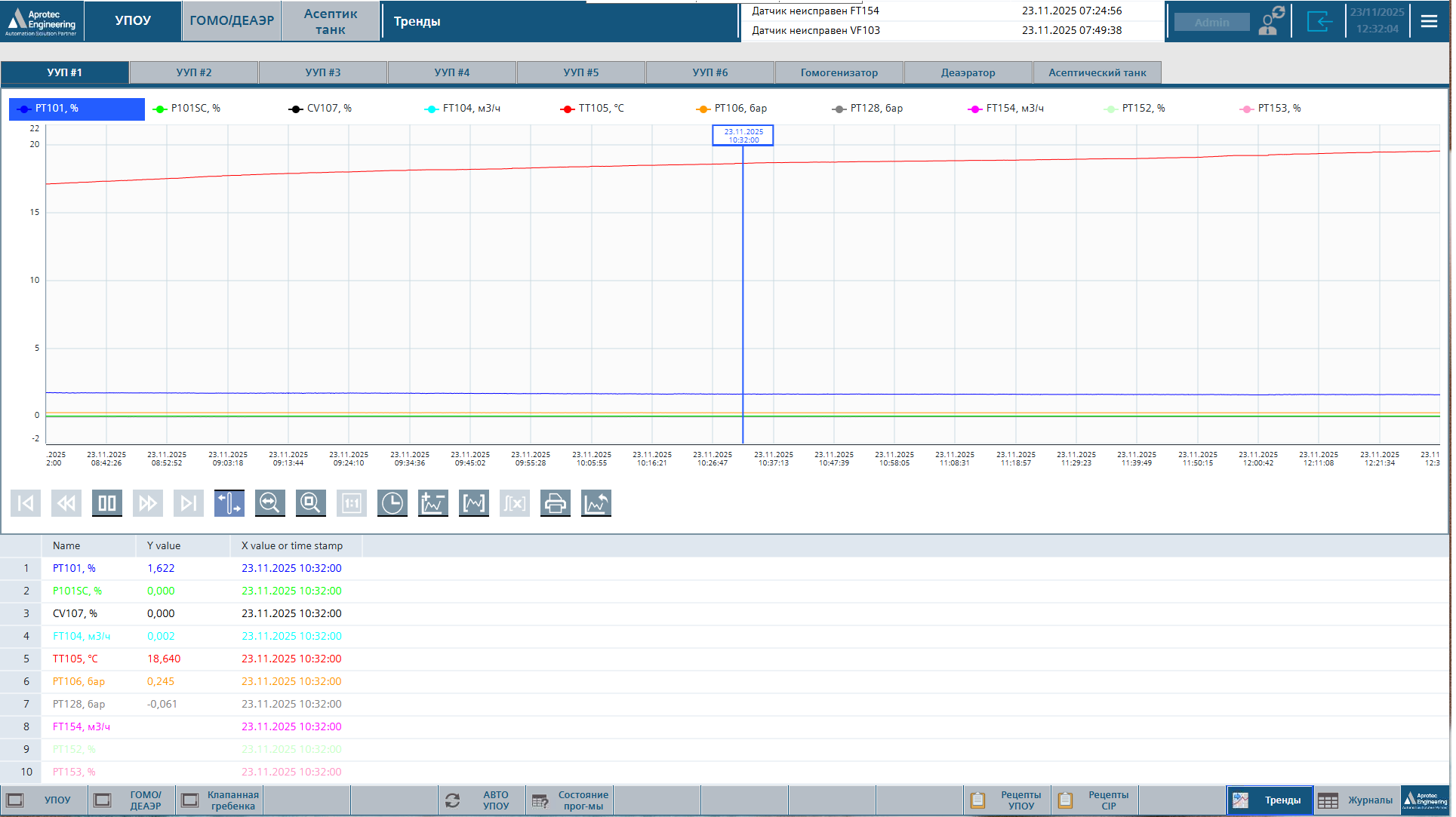The width and height of the screenshot is (1456, 817).
Task: Toggle the ruler cursor tool
Action: point(229,503)
